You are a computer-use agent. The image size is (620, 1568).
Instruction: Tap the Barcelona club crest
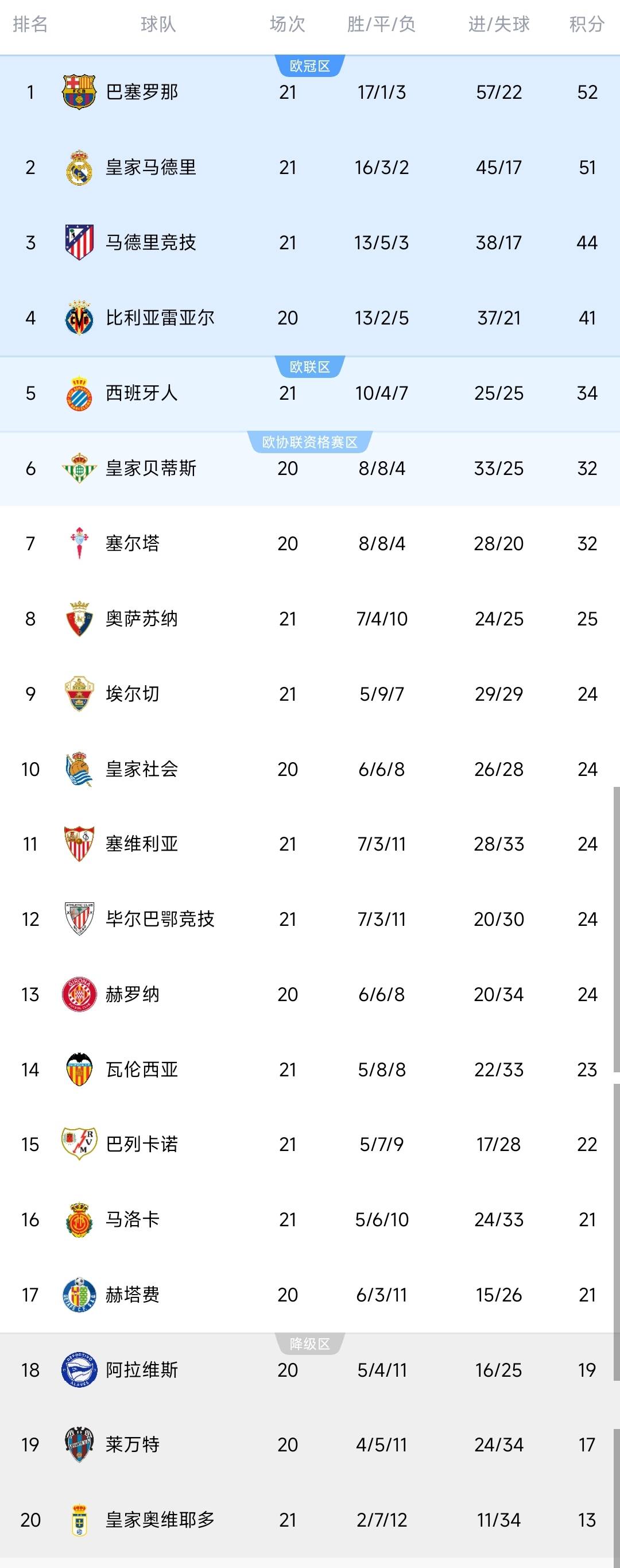pos(79,92)
